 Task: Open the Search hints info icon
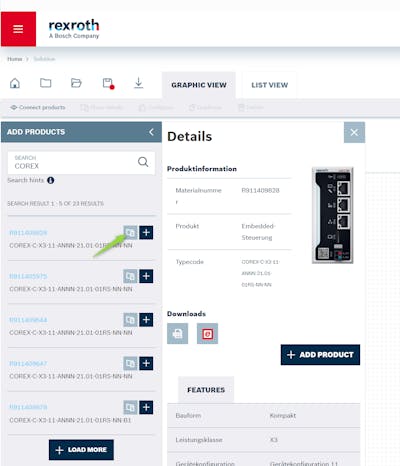click(51, 180)
